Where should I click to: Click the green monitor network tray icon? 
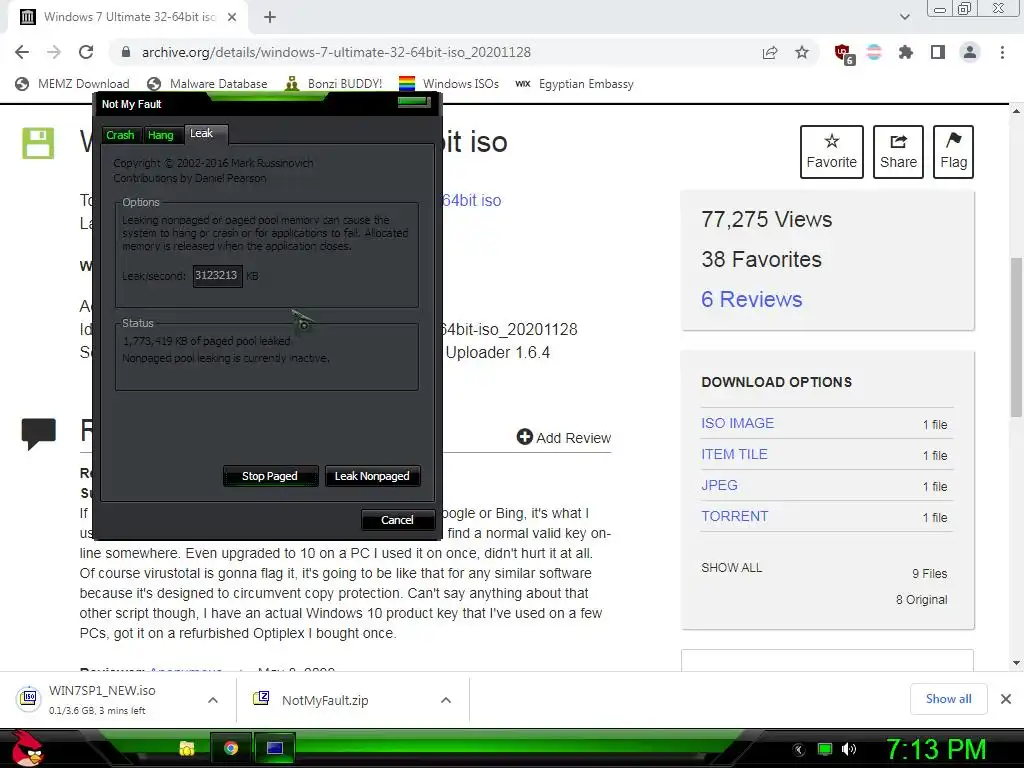pos(825,749)
